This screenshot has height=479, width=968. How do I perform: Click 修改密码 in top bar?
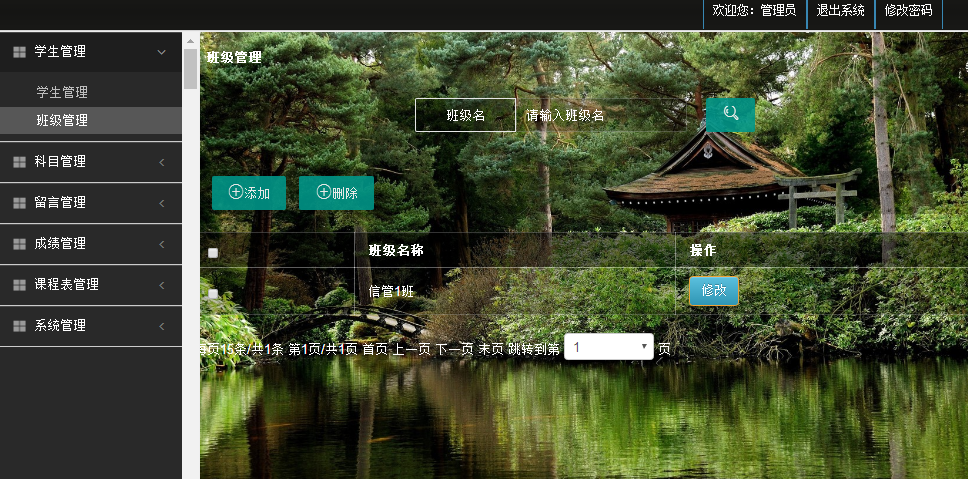pyautogui.click(x=908, y=10)
